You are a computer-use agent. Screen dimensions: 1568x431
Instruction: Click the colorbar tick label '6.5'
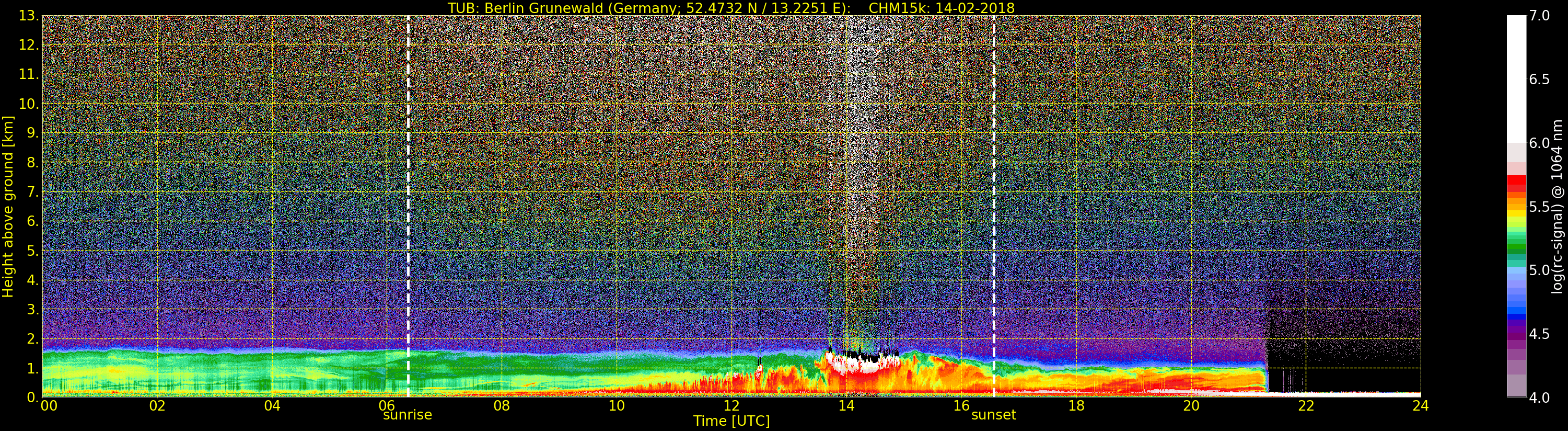pyautogui.click(x=1540, y=80)
